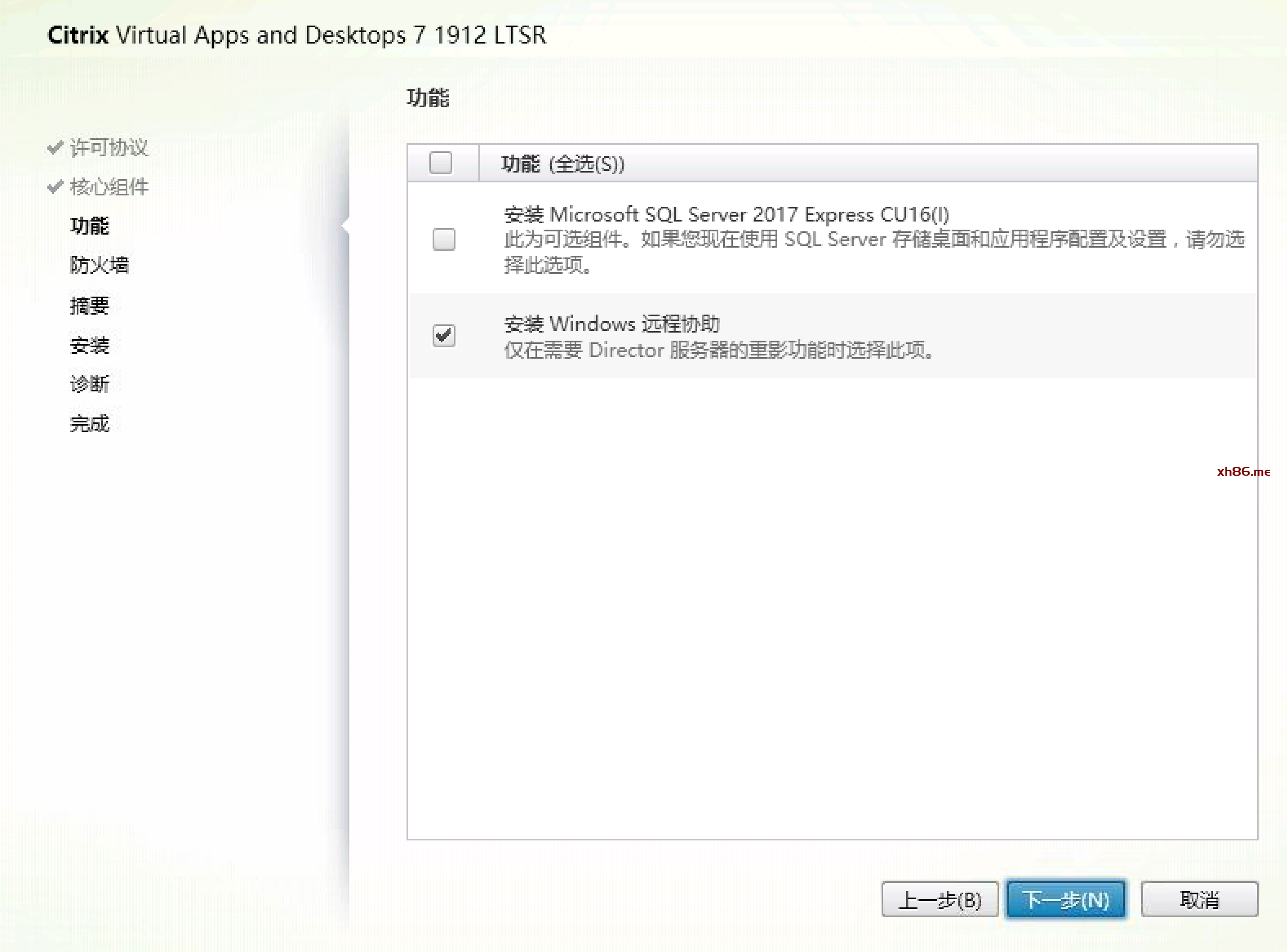The width and height of the screenshot is (1287, 952).
Task: Cancel the installer with 取消 button
Action: coord(1199,900)
